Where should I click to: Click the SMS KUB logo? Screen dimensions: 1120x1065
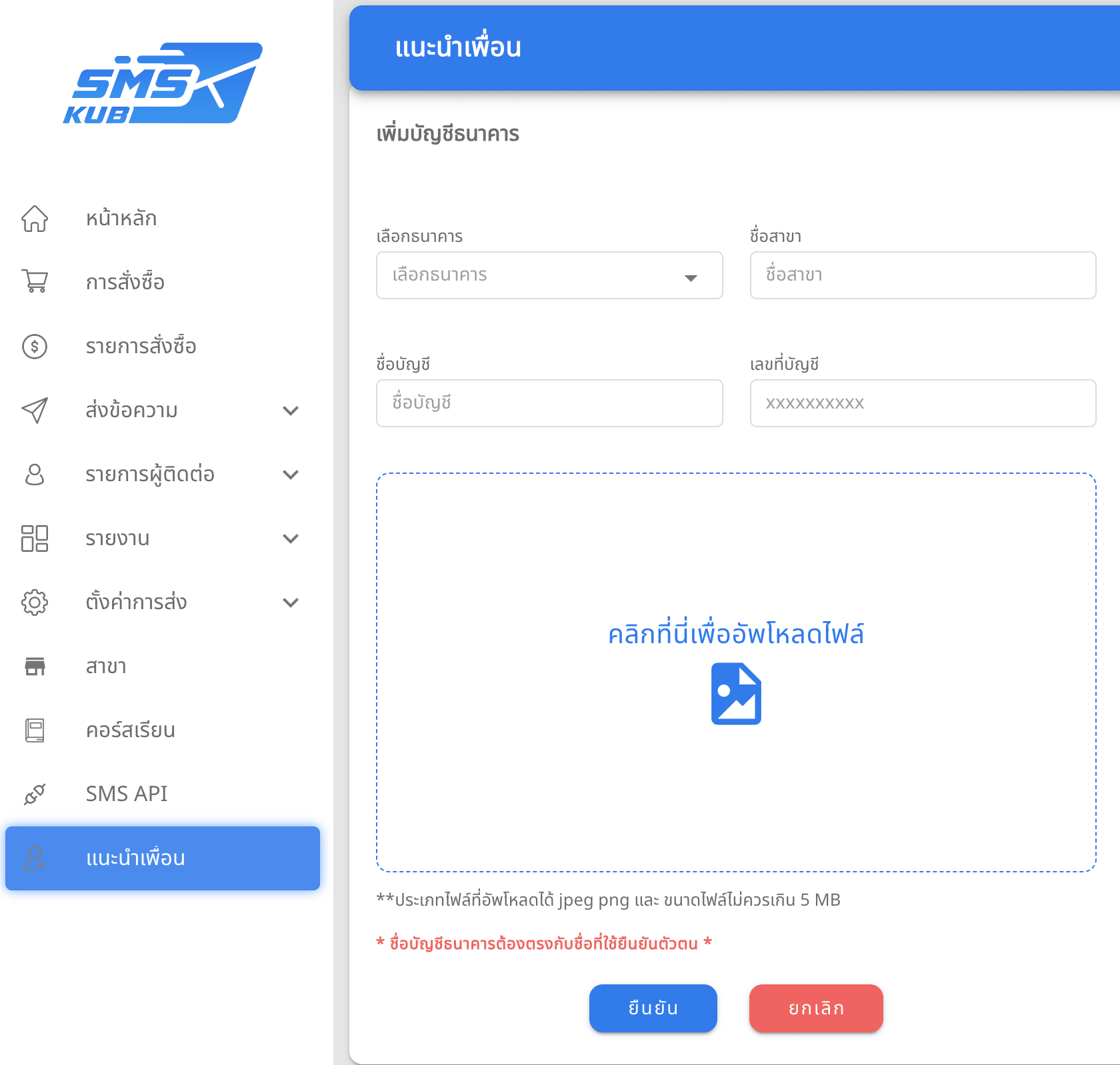163,83
